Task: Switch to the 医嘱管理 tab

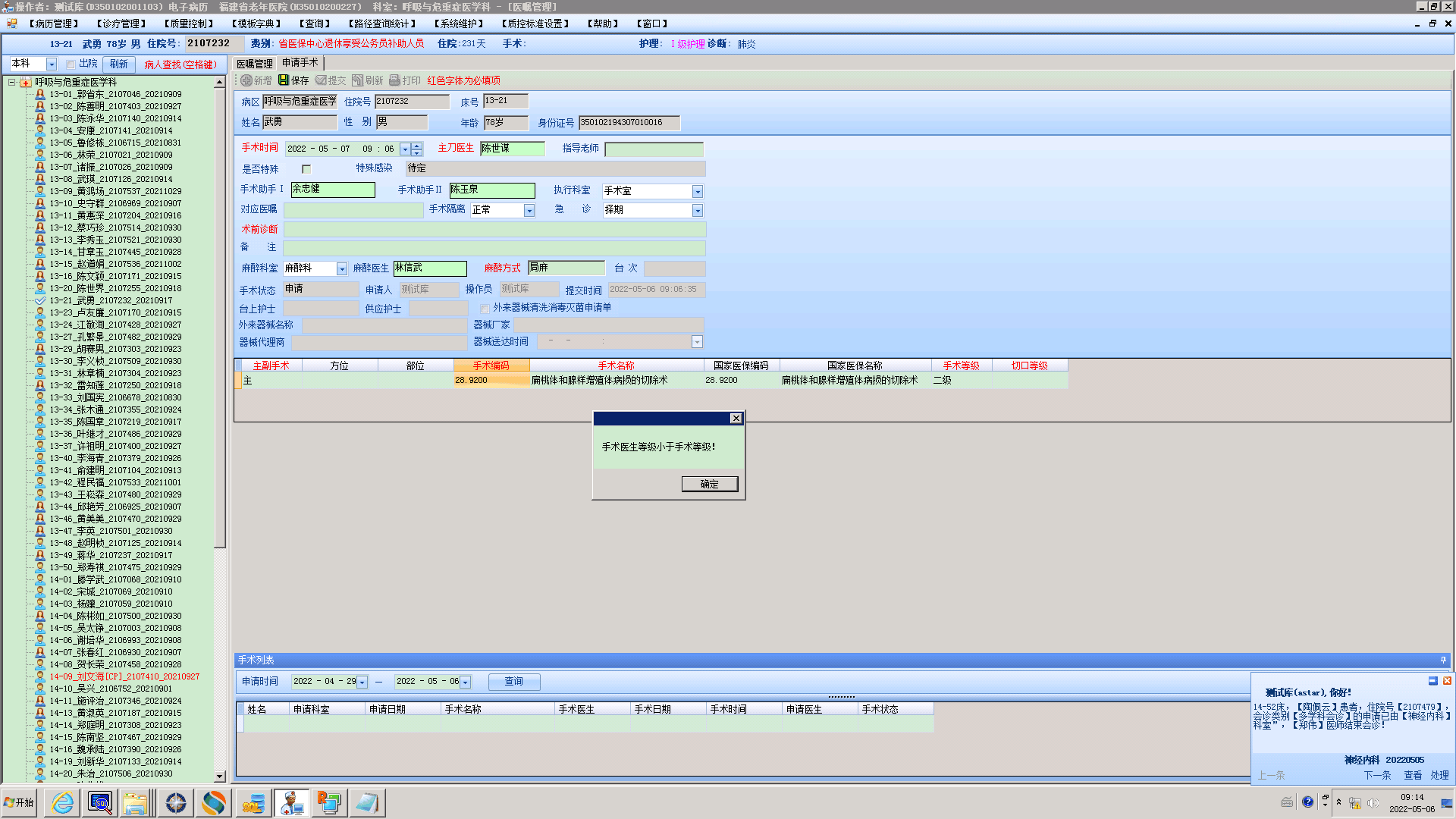Action: pyautogui.click(x=255, y=64)
